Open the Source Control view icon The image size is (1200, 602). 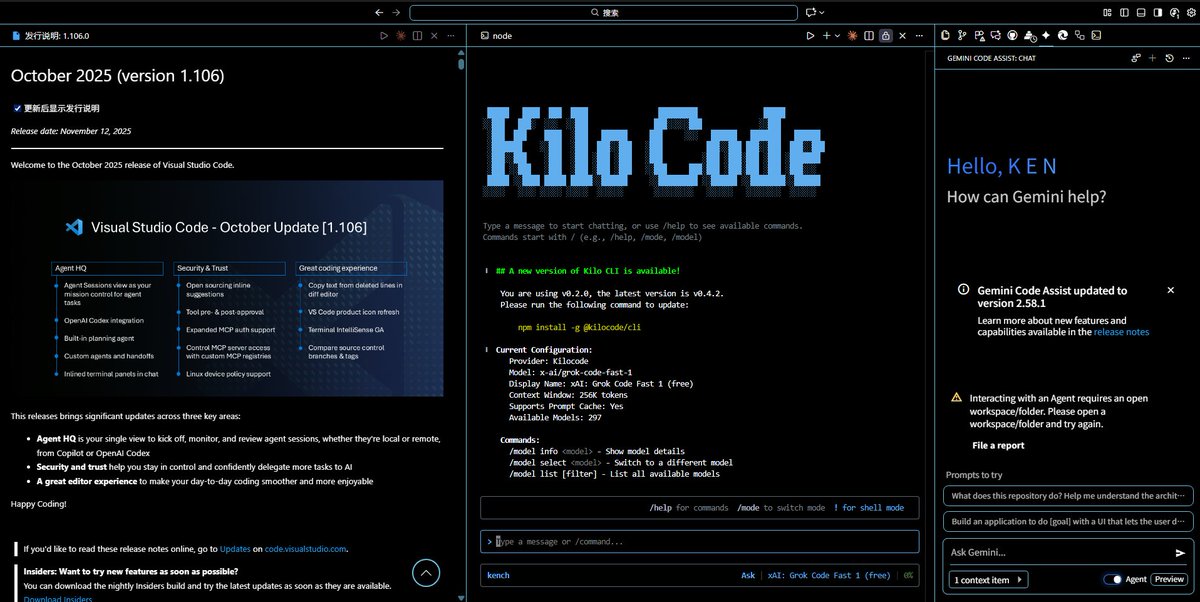962,35
